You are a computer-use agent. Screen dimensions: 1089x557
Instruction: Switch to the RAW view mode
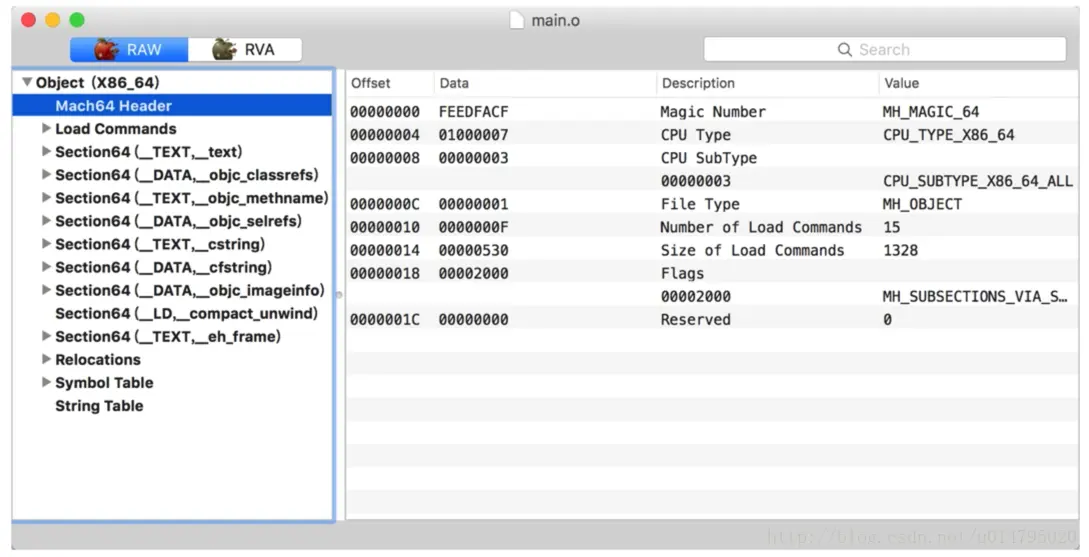(x=129, y=49)
